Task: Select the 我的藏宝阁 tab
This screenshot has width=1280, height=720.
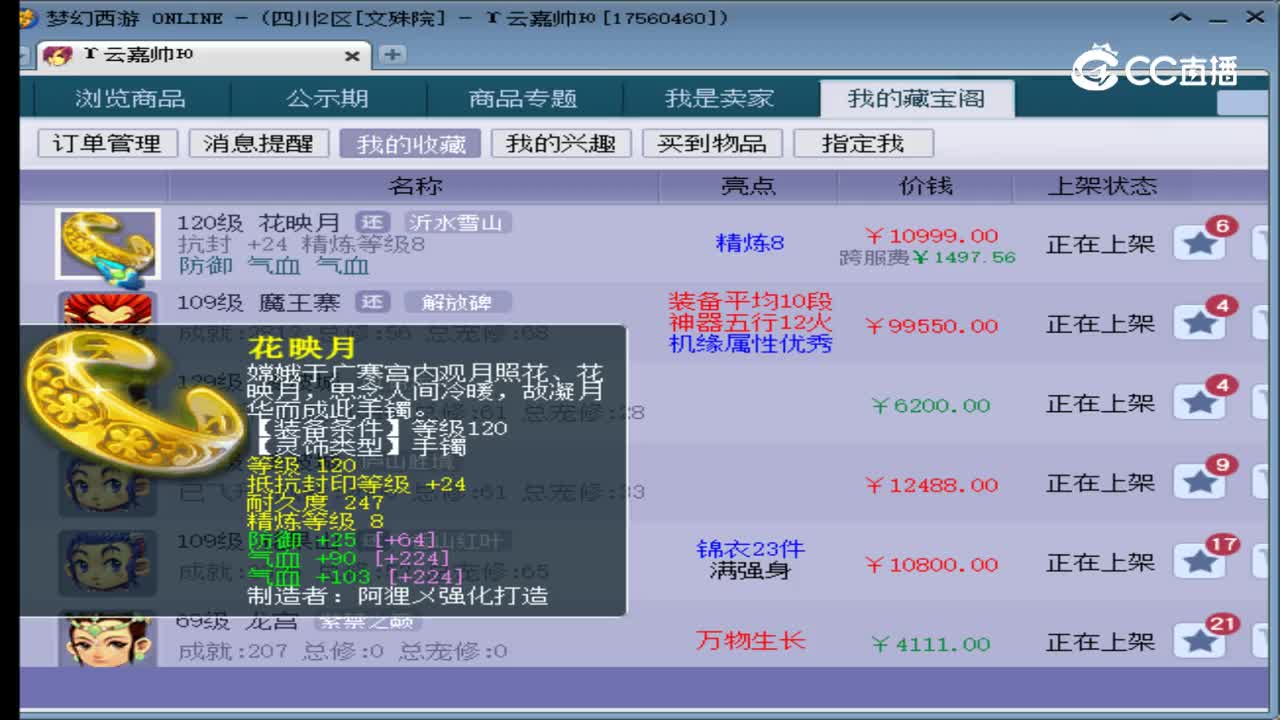Action: point(916,99)
